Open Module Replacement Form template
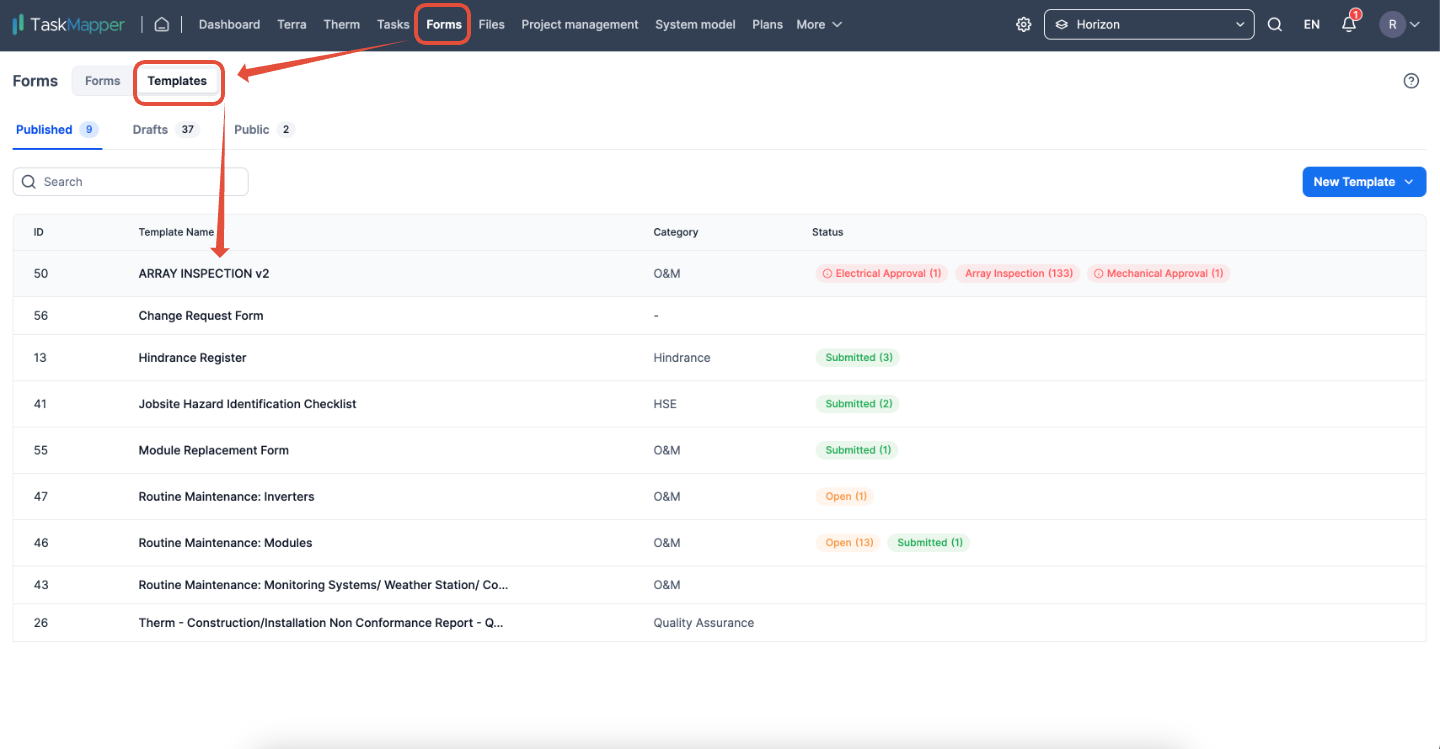This screenshot has width=1440, height=749. click(213, 450)
